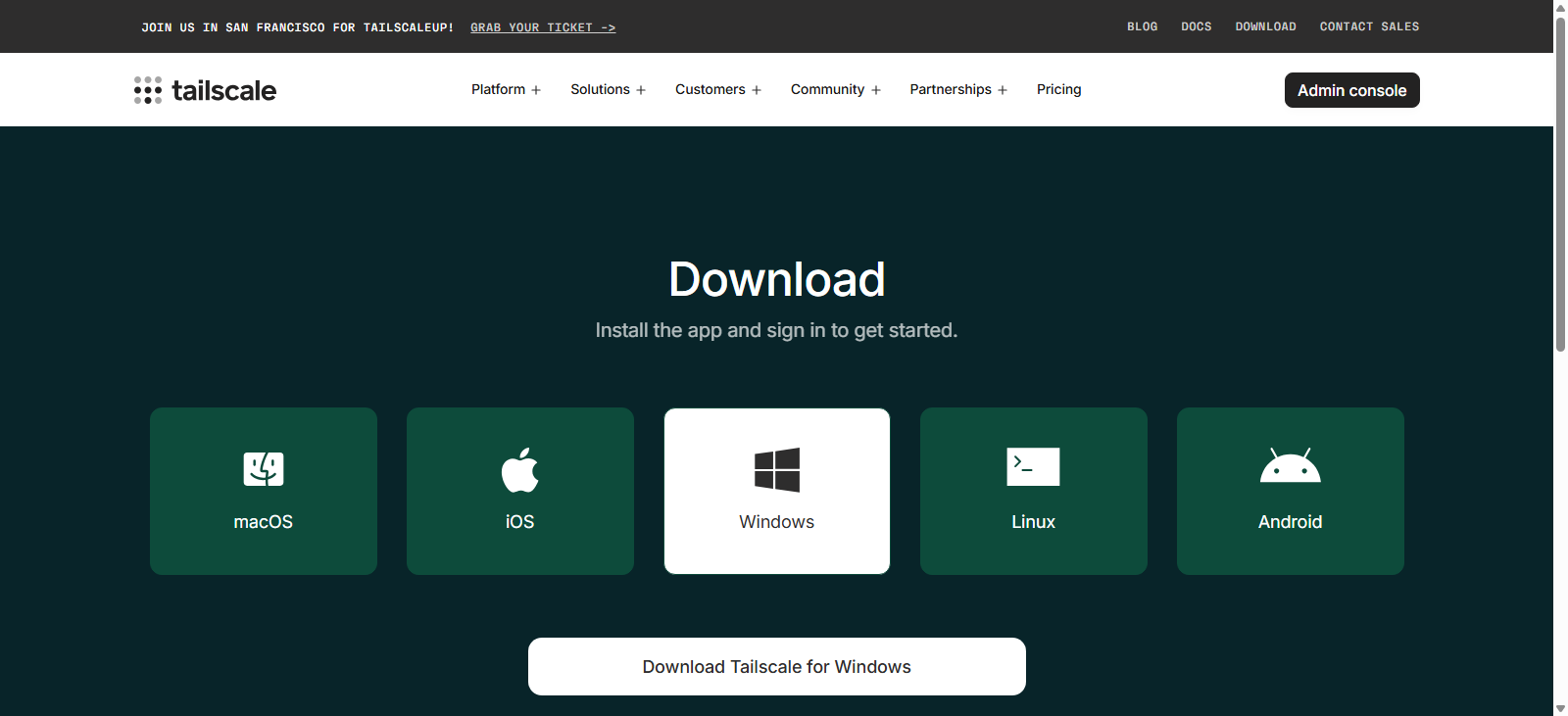1568x716 pixels.
Task: Open Contact Sales link
Action: [1370, 26]
